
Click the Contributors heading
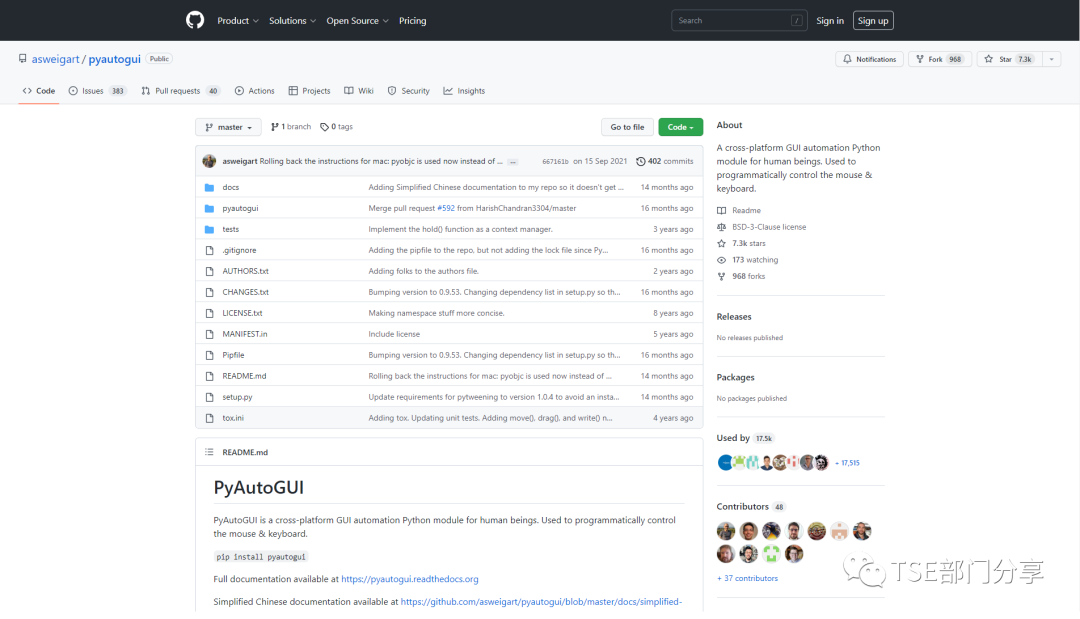tap(742, 507)
